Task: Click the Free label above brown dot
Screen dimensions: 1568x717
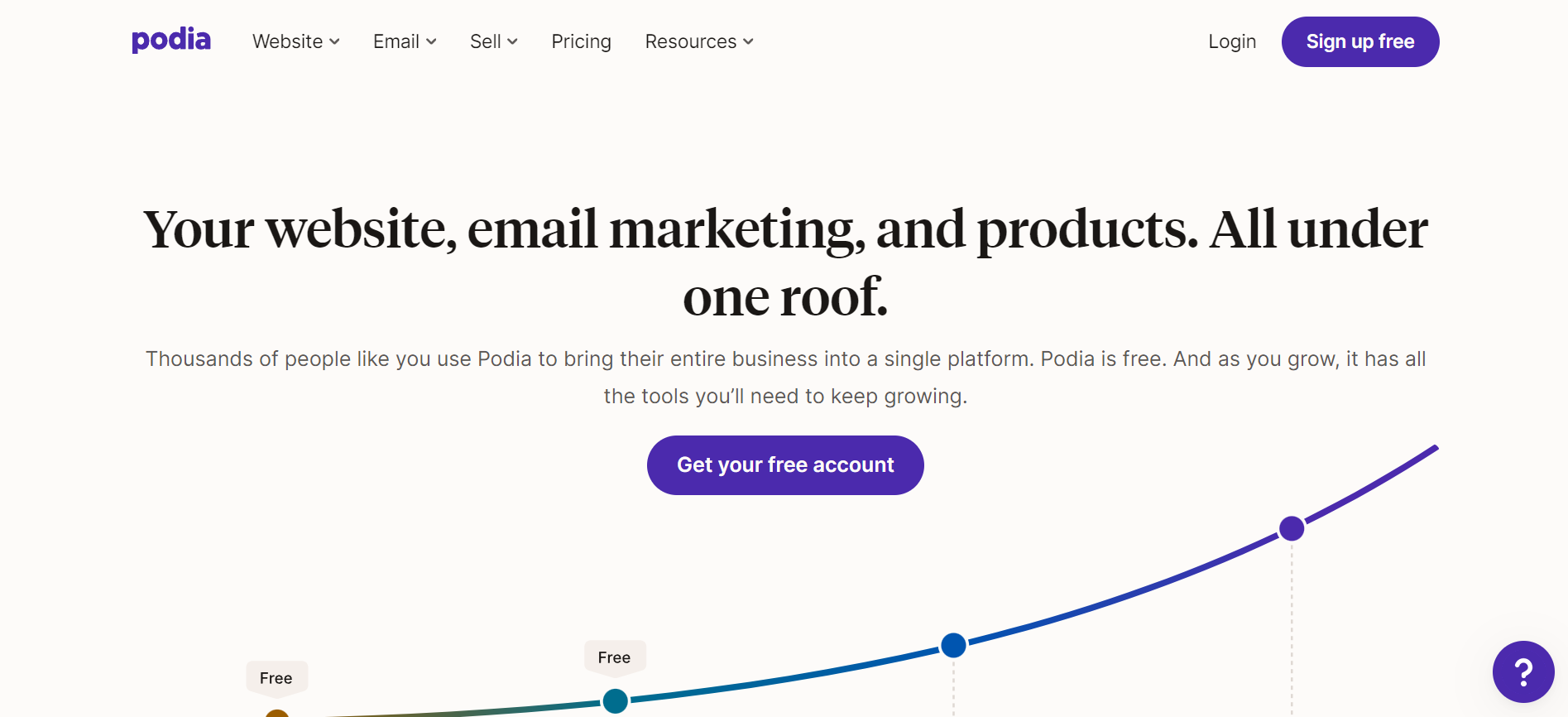Action: (276, 678)
